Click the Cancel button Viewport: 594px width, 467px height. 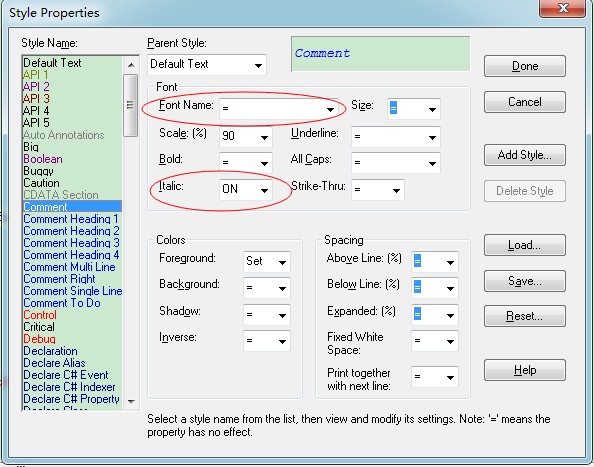pyautogui.click(x=525, y=102)
